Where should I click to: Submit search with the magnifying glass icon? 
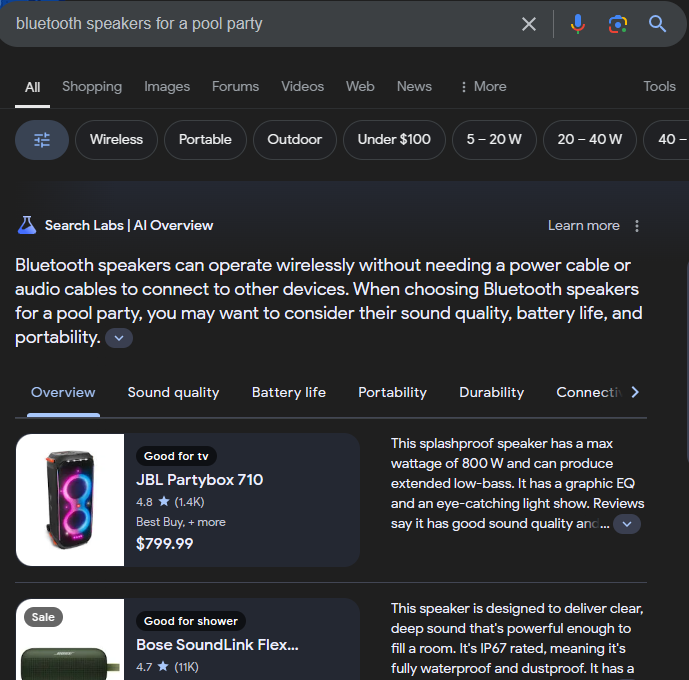coord(657,24)
